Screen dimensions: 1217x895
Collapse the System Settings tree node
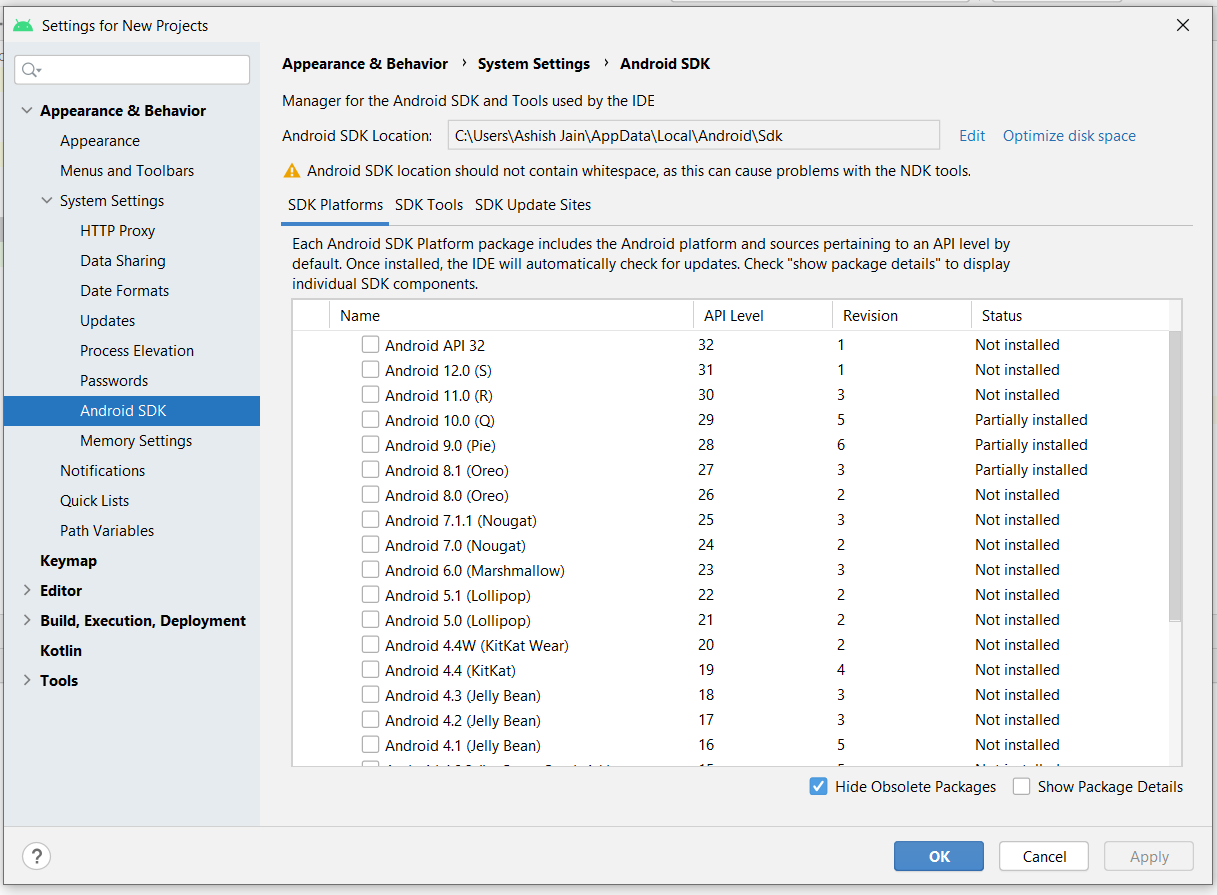[47, 201]
